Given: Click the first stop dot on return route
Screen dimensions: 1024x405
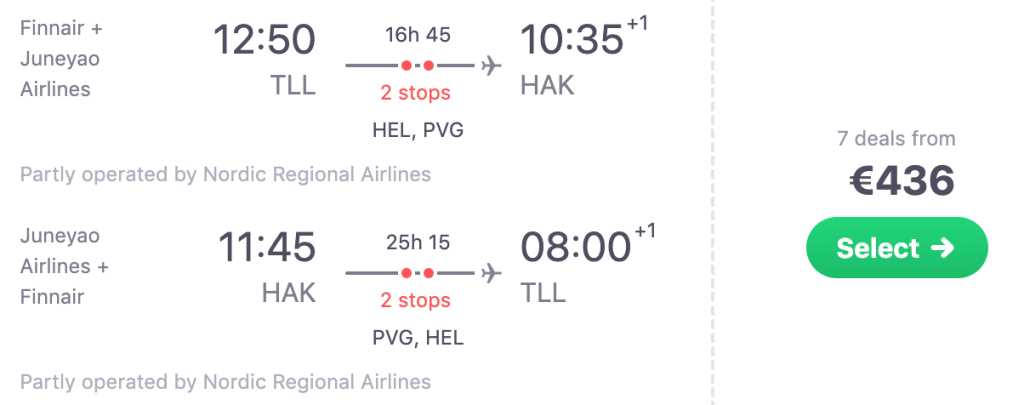Looking at the screenshot, I should (x=406, y=272).
